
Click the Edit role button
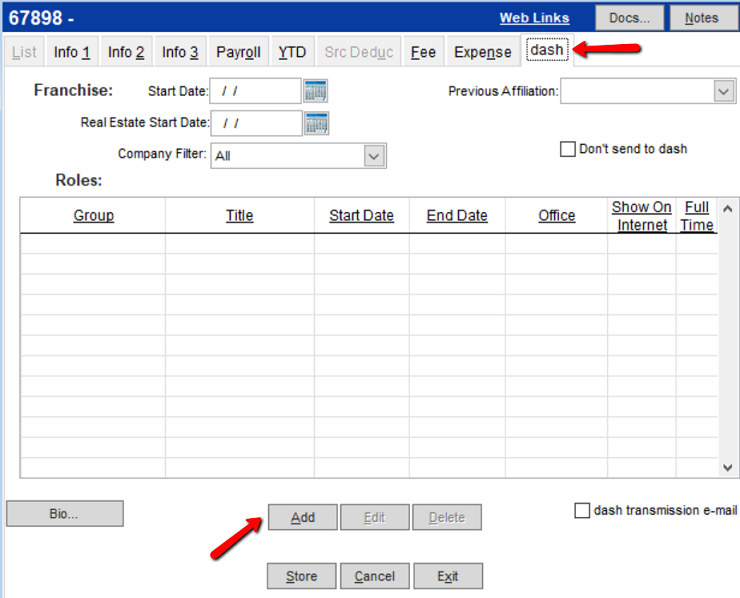[x=375, y=517]
